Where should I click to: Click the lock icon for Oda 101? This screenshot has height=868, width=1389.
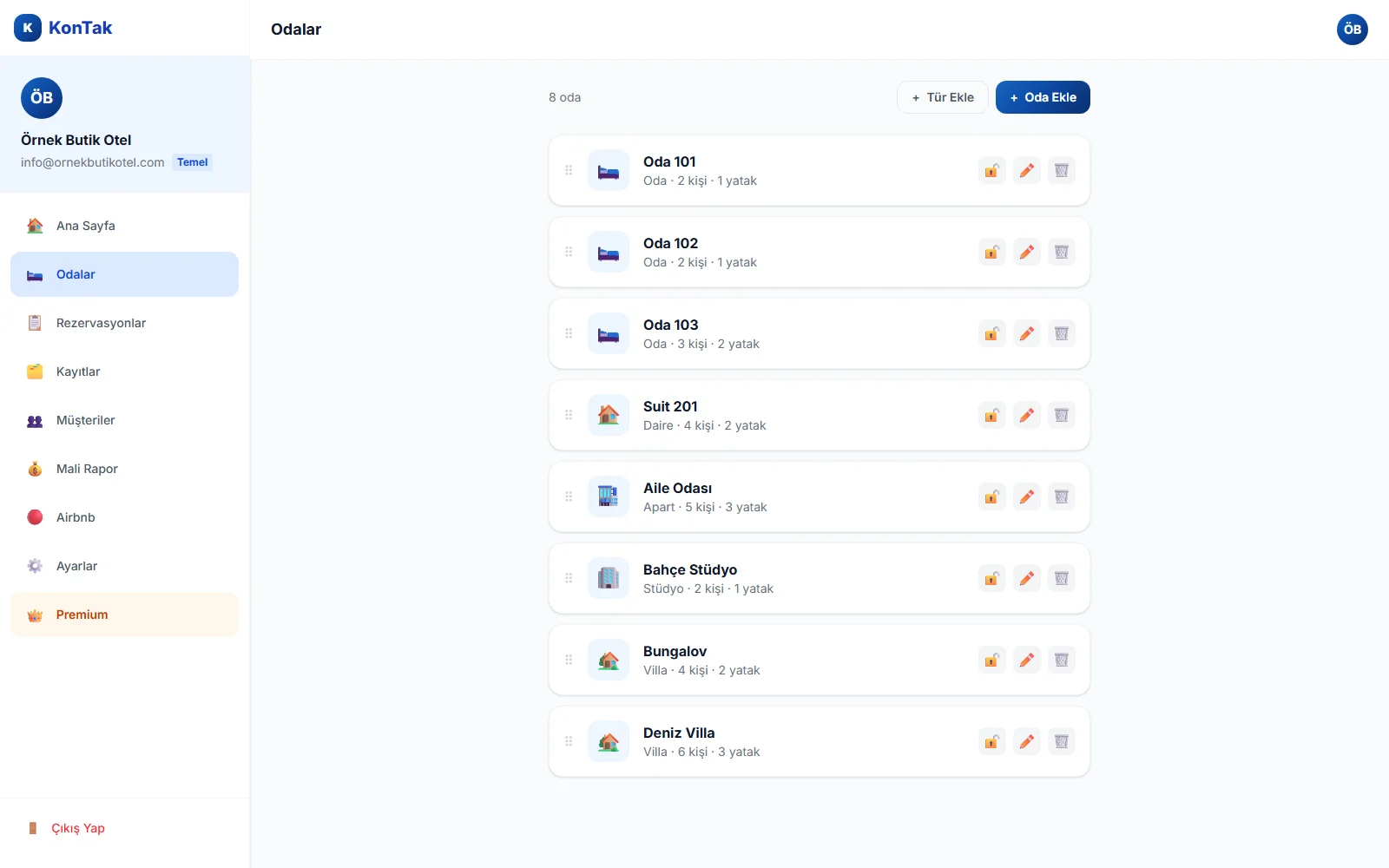click(992, 170)
